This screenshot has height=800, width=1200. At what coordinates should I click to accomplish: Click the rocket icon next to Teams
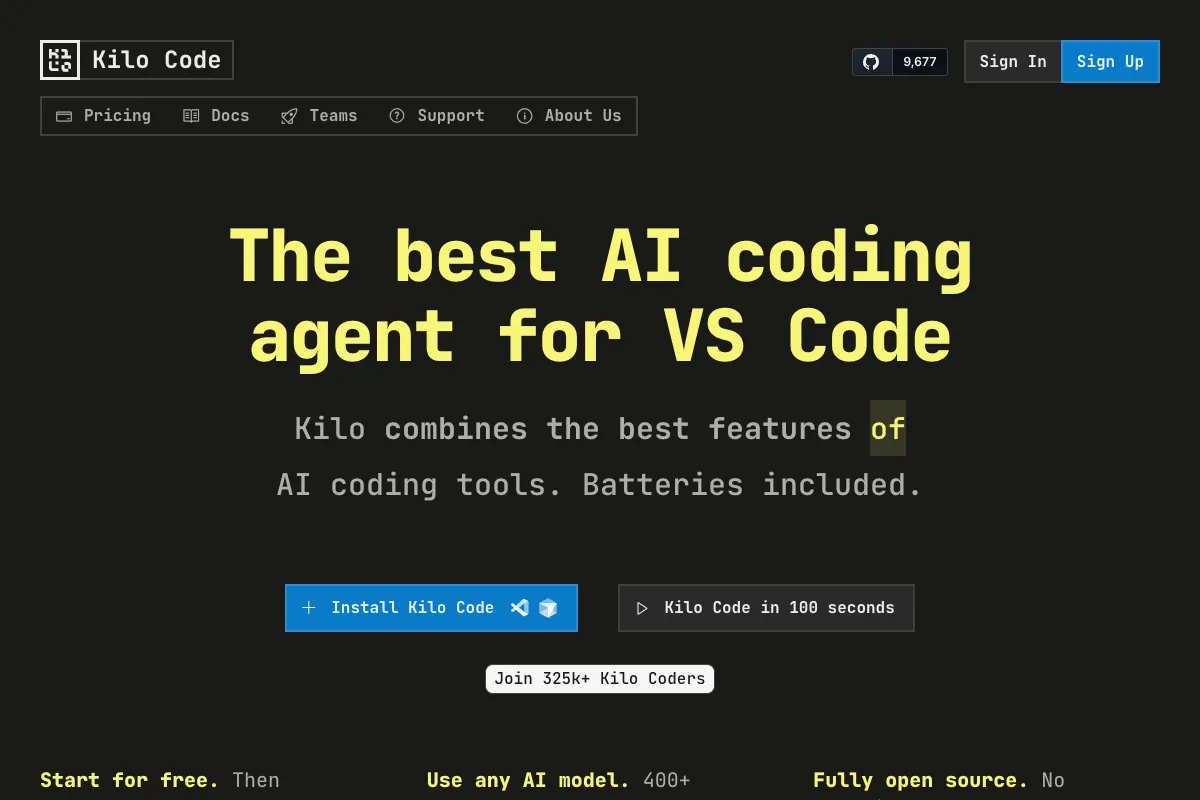tap(289, 116)
